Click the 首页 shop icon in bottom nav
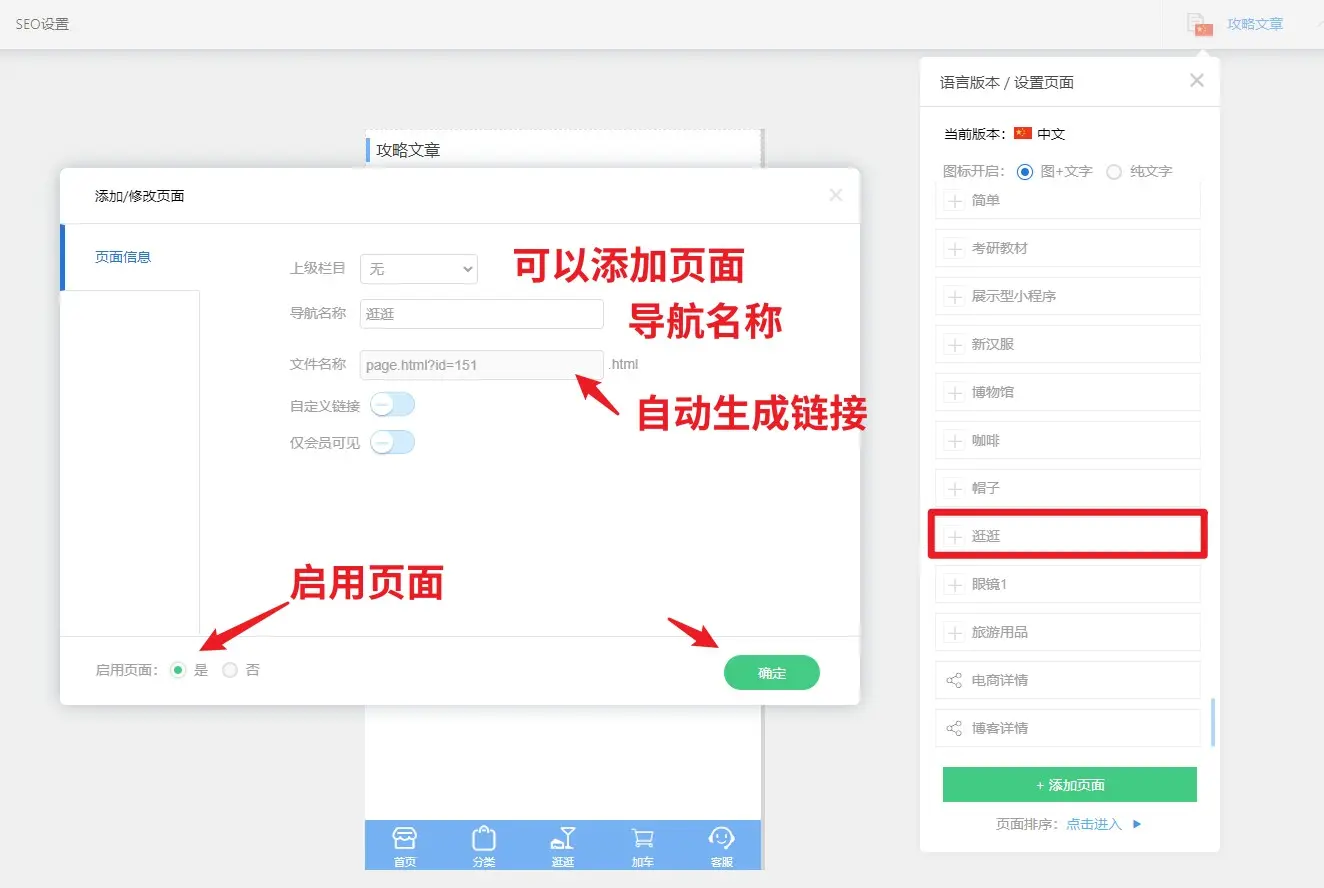The image size is (1324, 888). click(x=404, y=838)
